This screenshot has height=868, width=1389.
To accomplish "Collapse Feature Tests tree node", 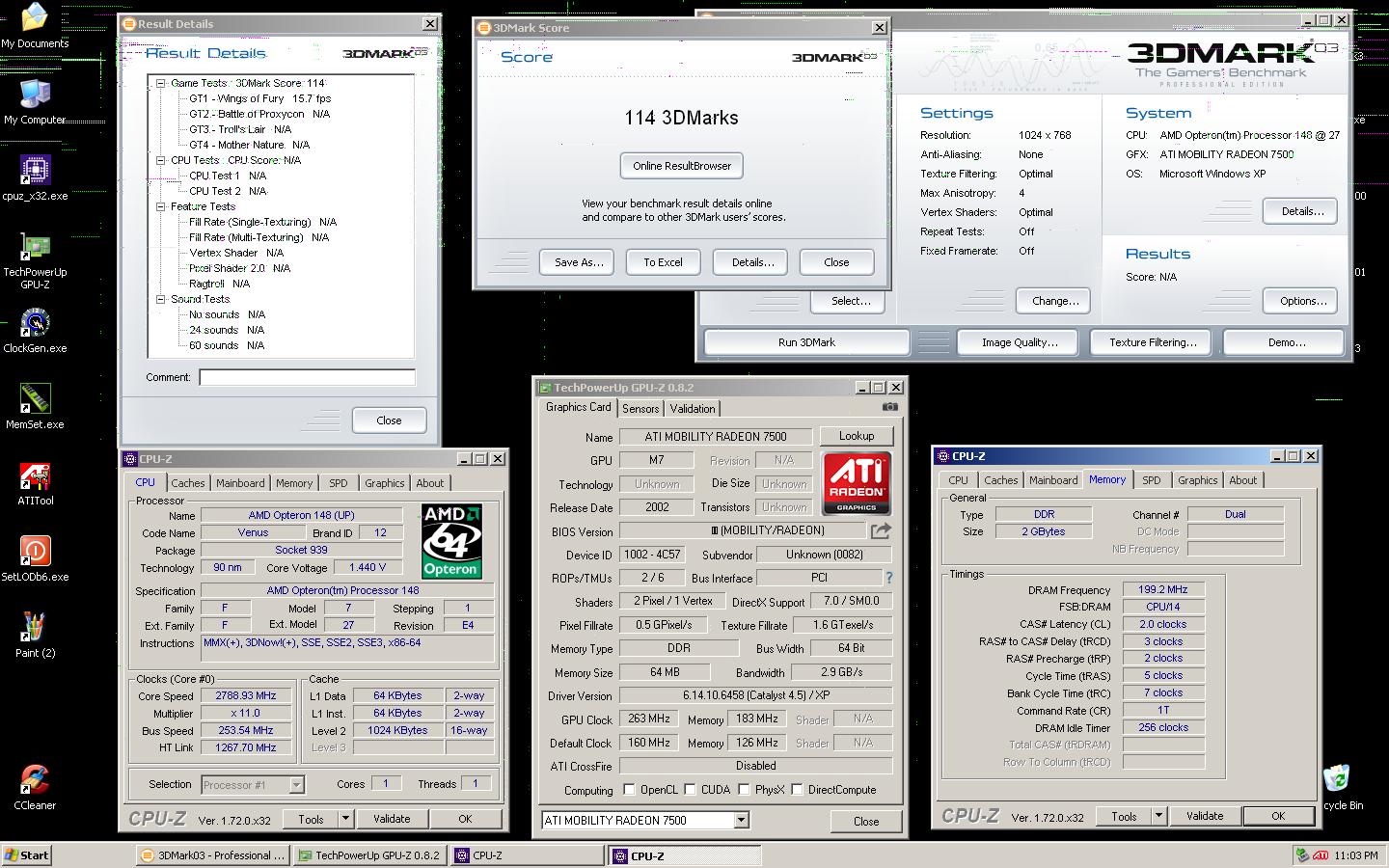I will (x=161, y=206).
